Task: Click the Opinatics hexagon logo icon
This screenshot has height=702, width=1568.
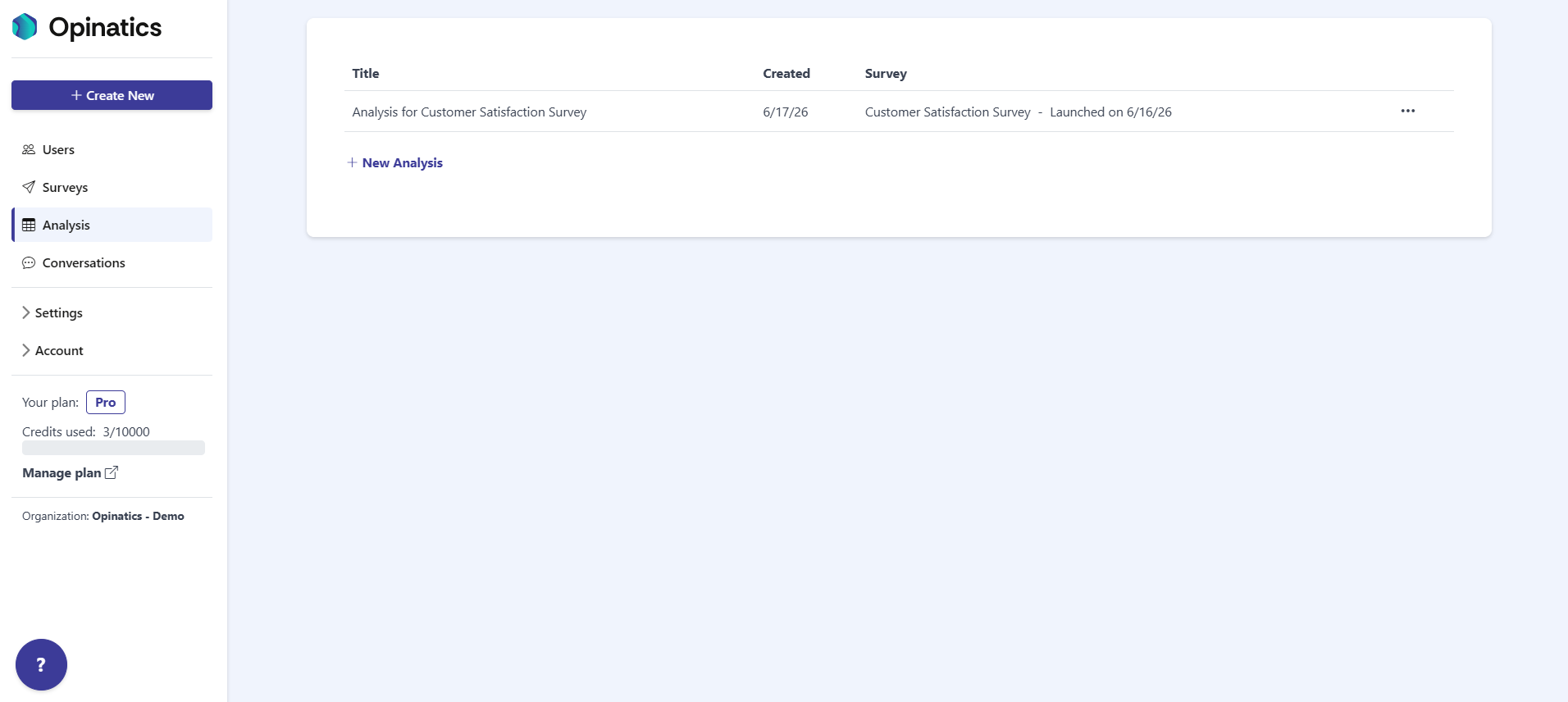Action: [x=25, y=27]
